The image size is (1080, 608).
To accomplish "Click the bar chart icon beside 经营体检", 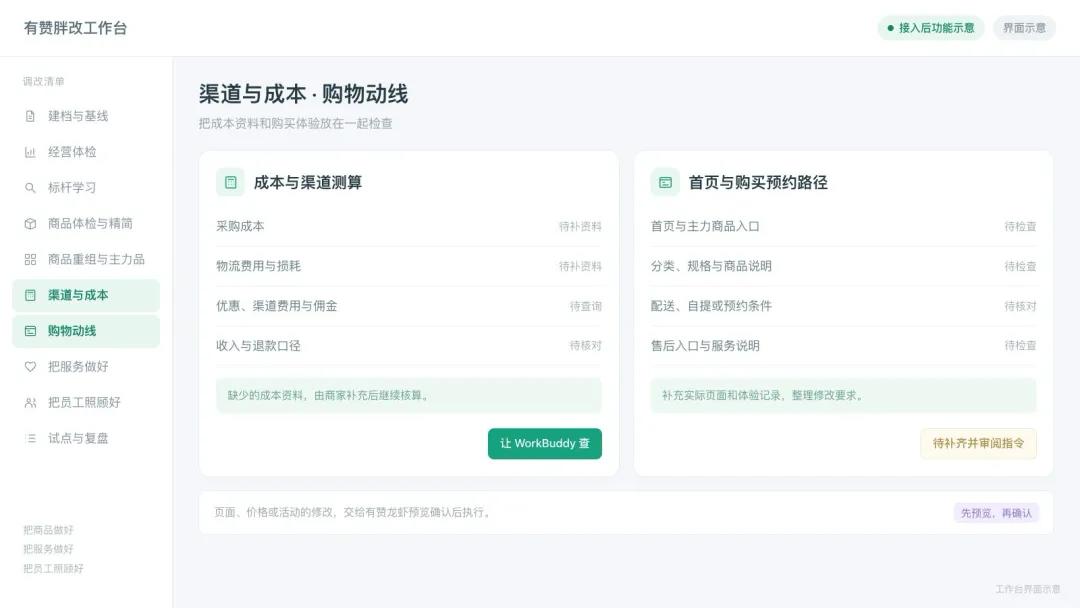I will click(30, 152).
